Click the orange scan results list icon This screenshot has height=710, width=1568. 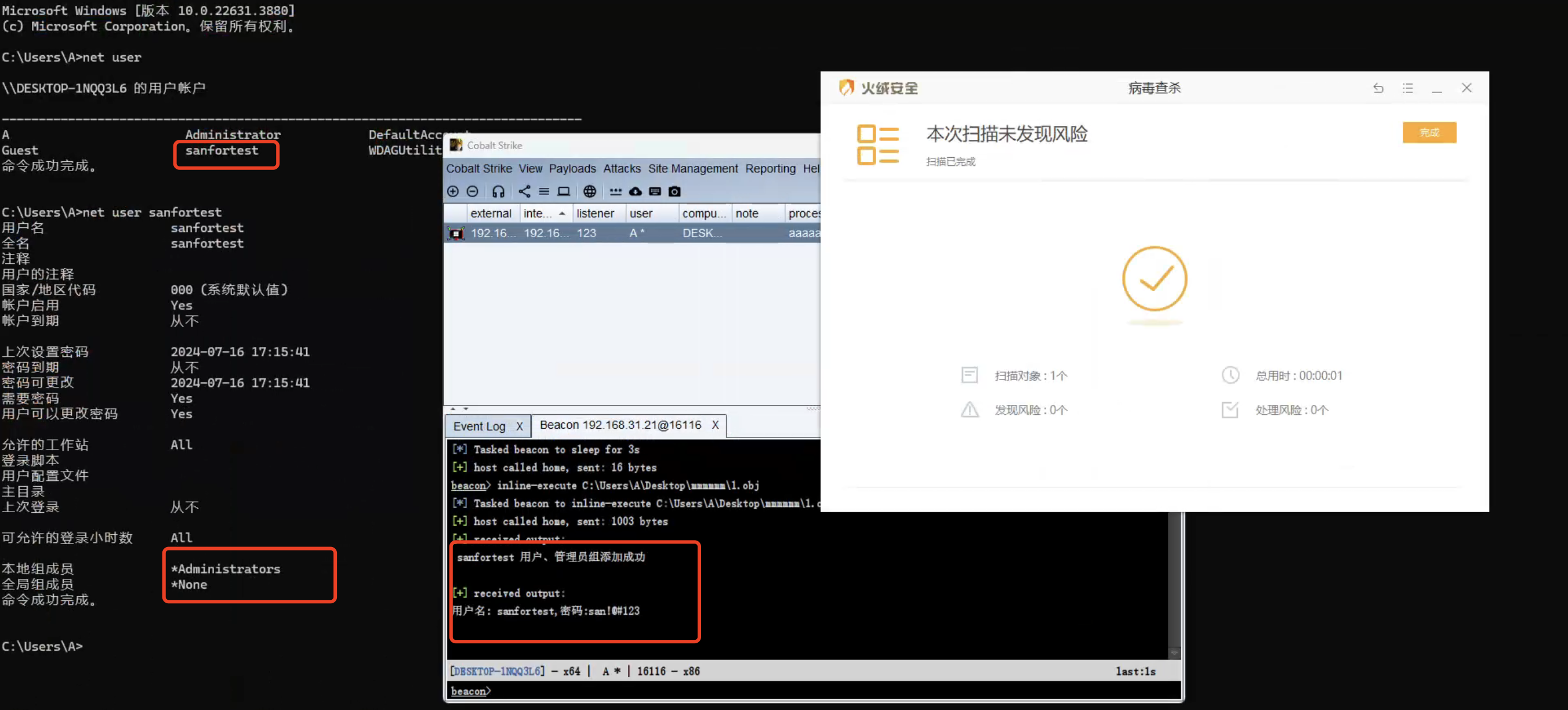point(877,144)
